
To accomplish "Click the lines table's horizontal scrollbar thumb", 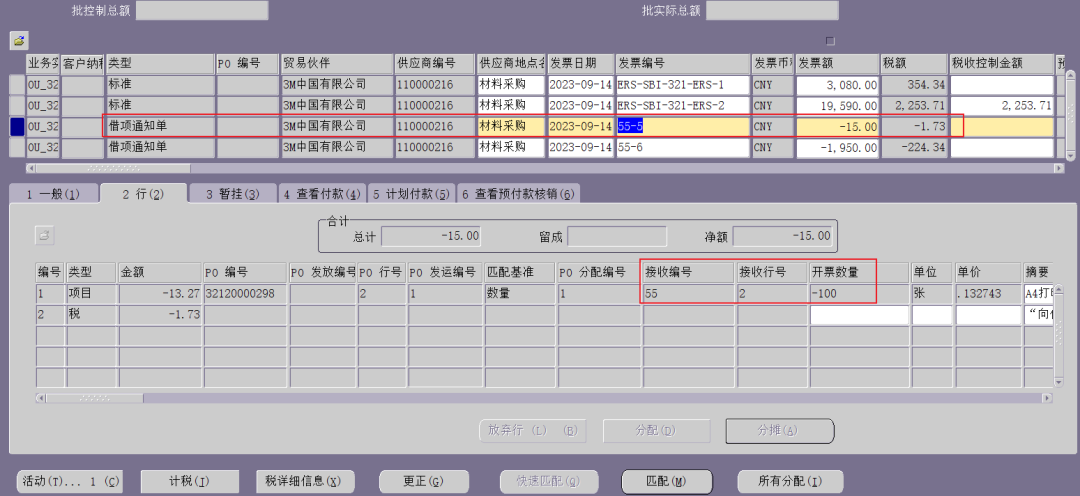I will point(95,398).
